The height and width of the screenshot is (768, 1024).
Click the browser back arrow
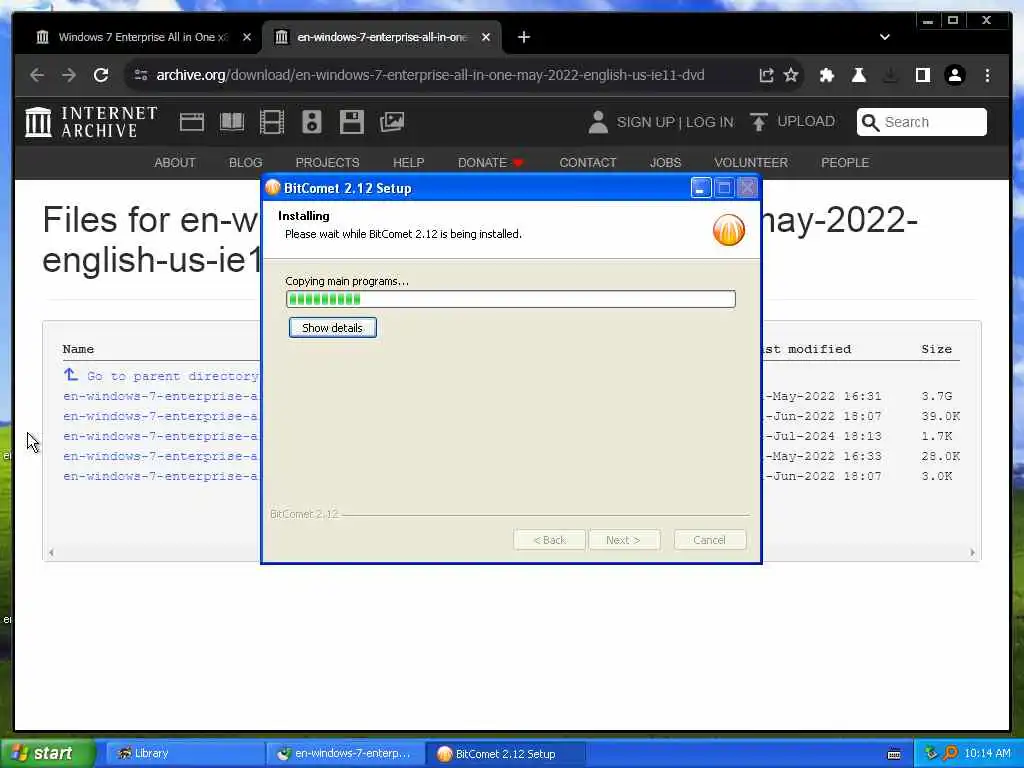tap(37, 75)
